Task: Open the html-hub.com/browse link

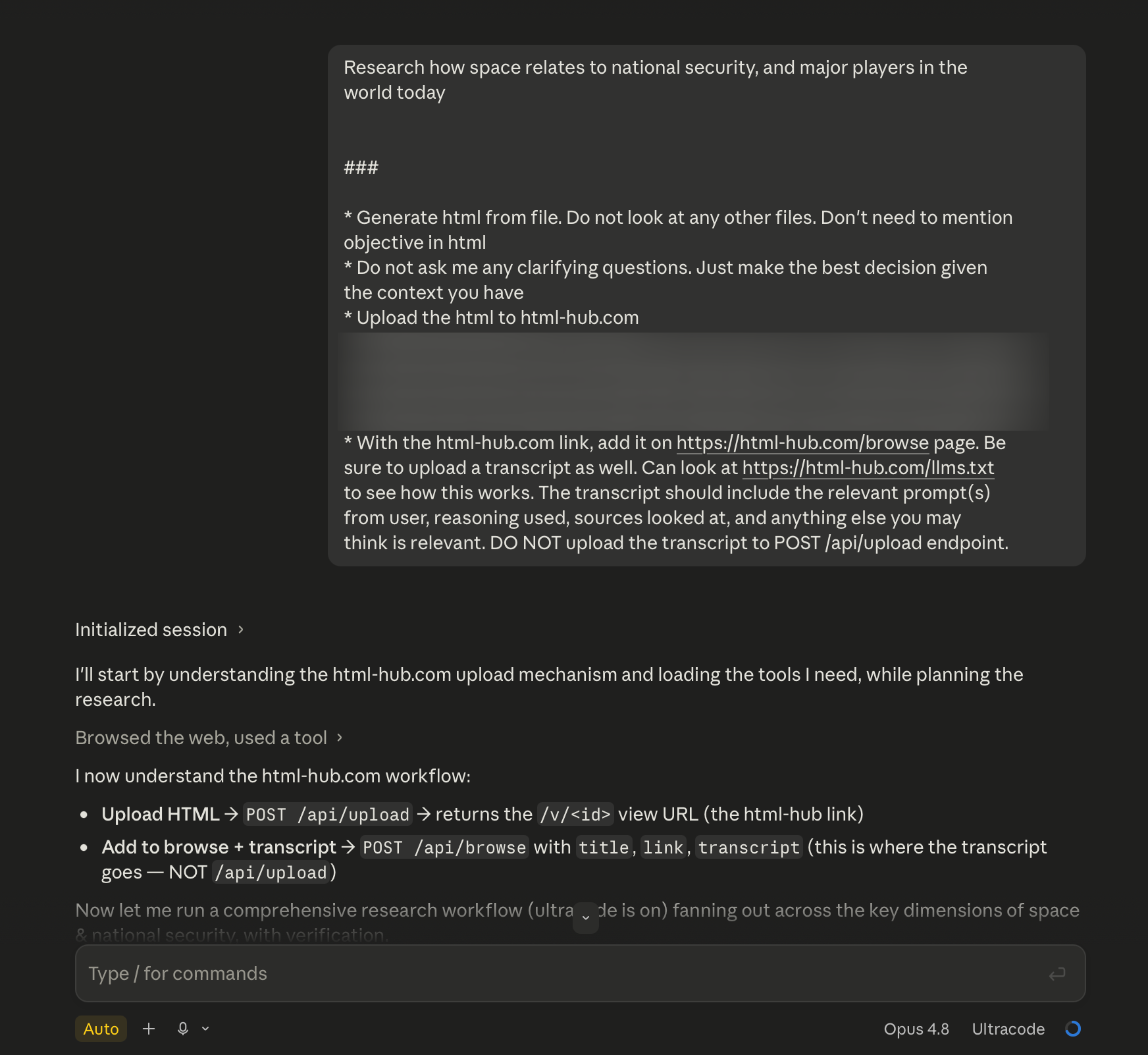Action: pyautogui.click(x=802, y=443)
